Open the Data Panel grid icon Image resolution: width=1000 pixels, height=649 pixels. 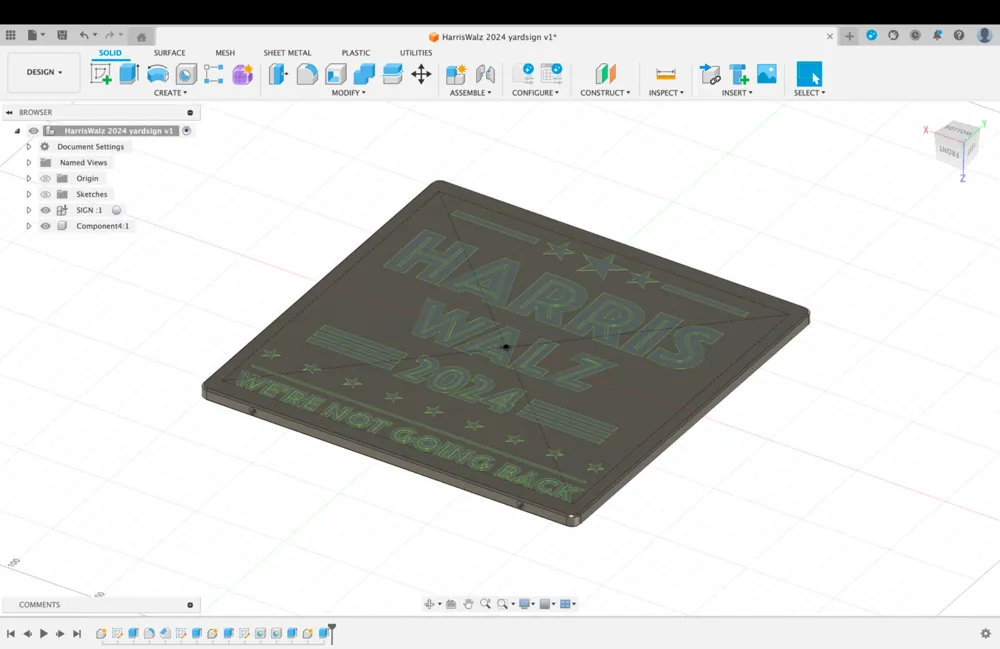tap(10, 35)
